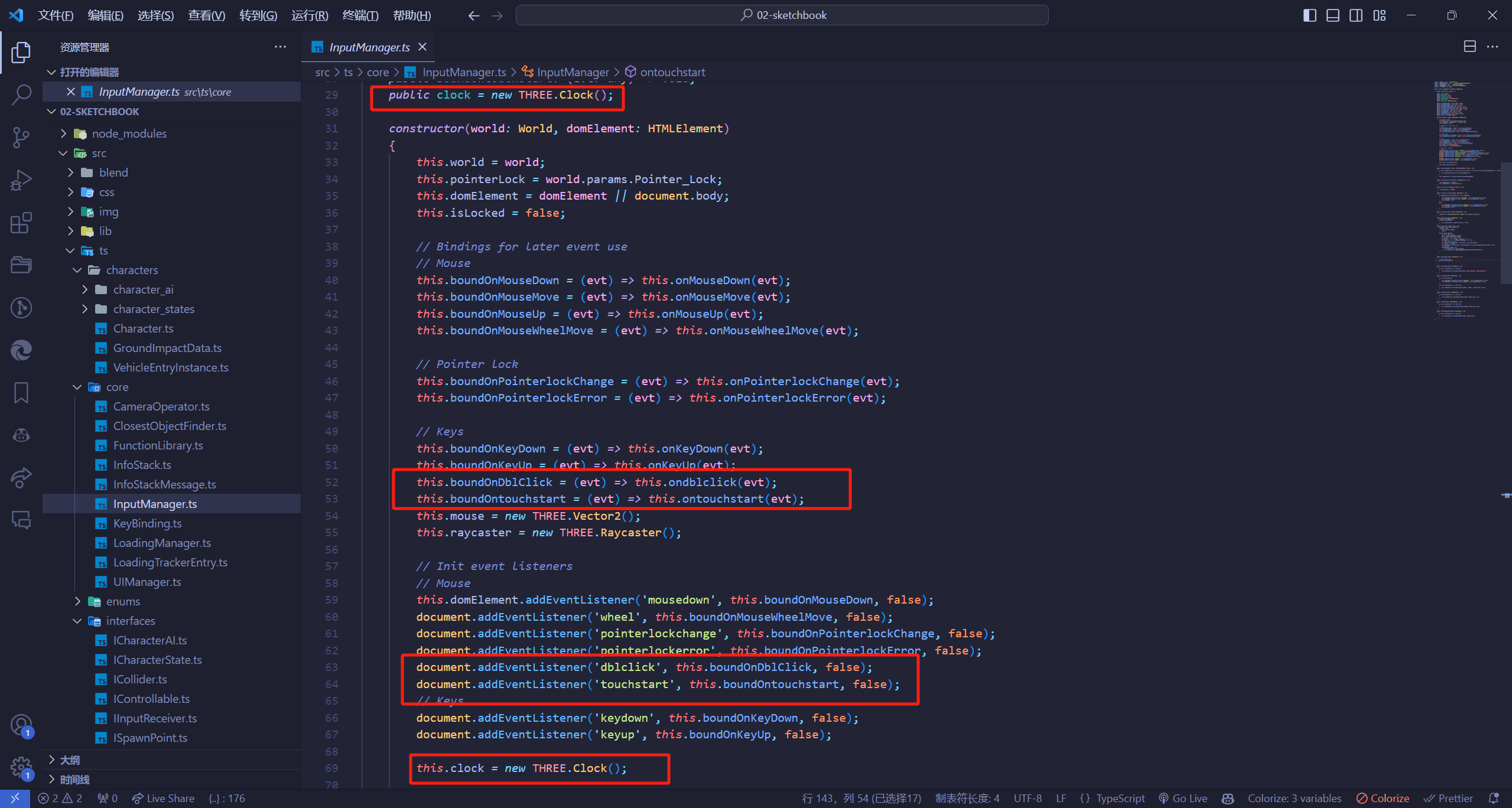Image resolution: width=1512 pixels, height=808 pixels.
Task: Collapse the open editors section
Action: [x=171, y=72]
